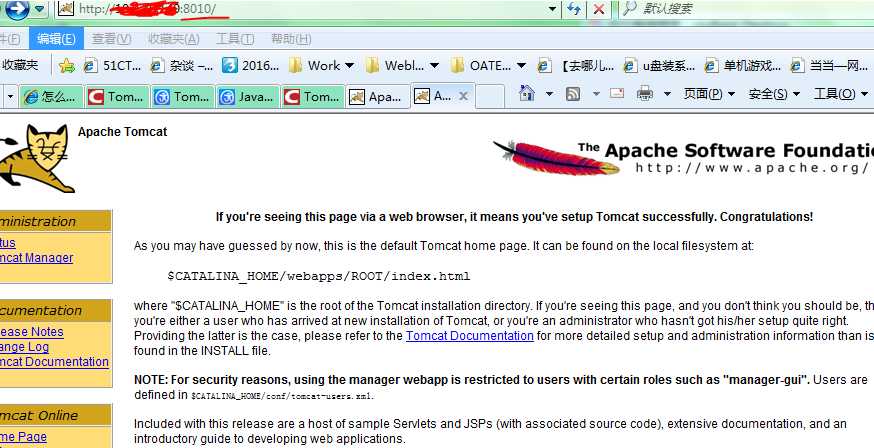Open the tab list dropdown arrow
Viewport: 874px width, 448px height.
pyautogui.click(x=9, y=96)
